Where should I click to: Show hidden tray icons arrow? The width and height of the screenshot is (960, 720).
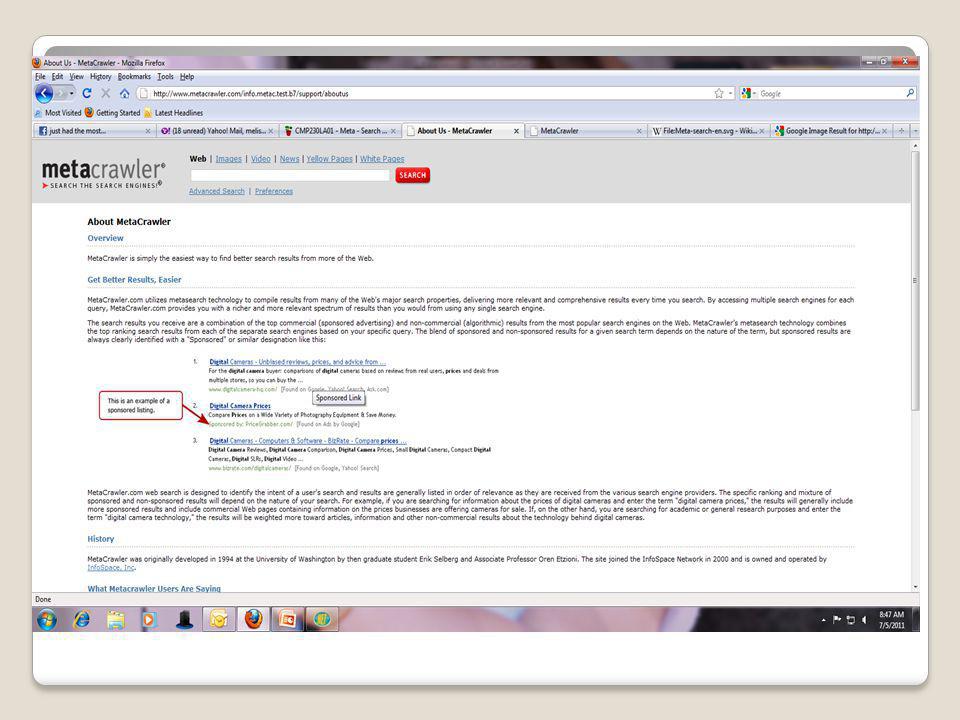pyautogui.click(x=823, y=620)
